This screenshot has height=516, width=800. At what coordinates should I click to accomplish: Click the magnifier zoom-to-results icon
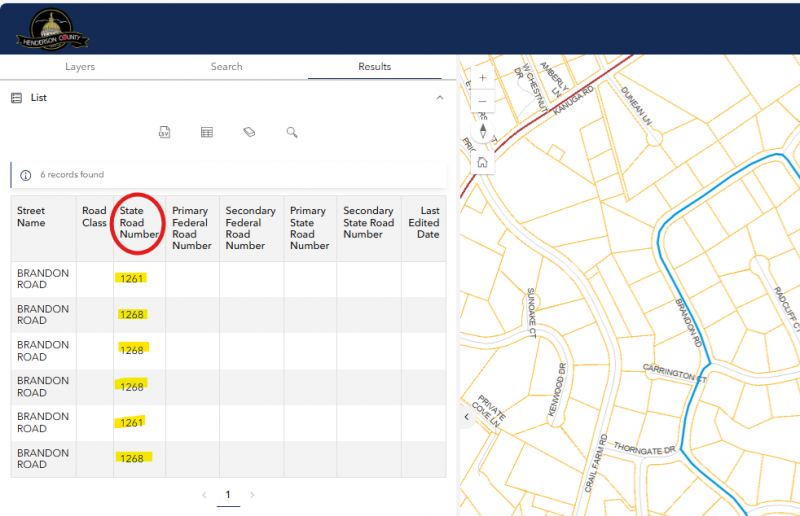coord(292,132)
